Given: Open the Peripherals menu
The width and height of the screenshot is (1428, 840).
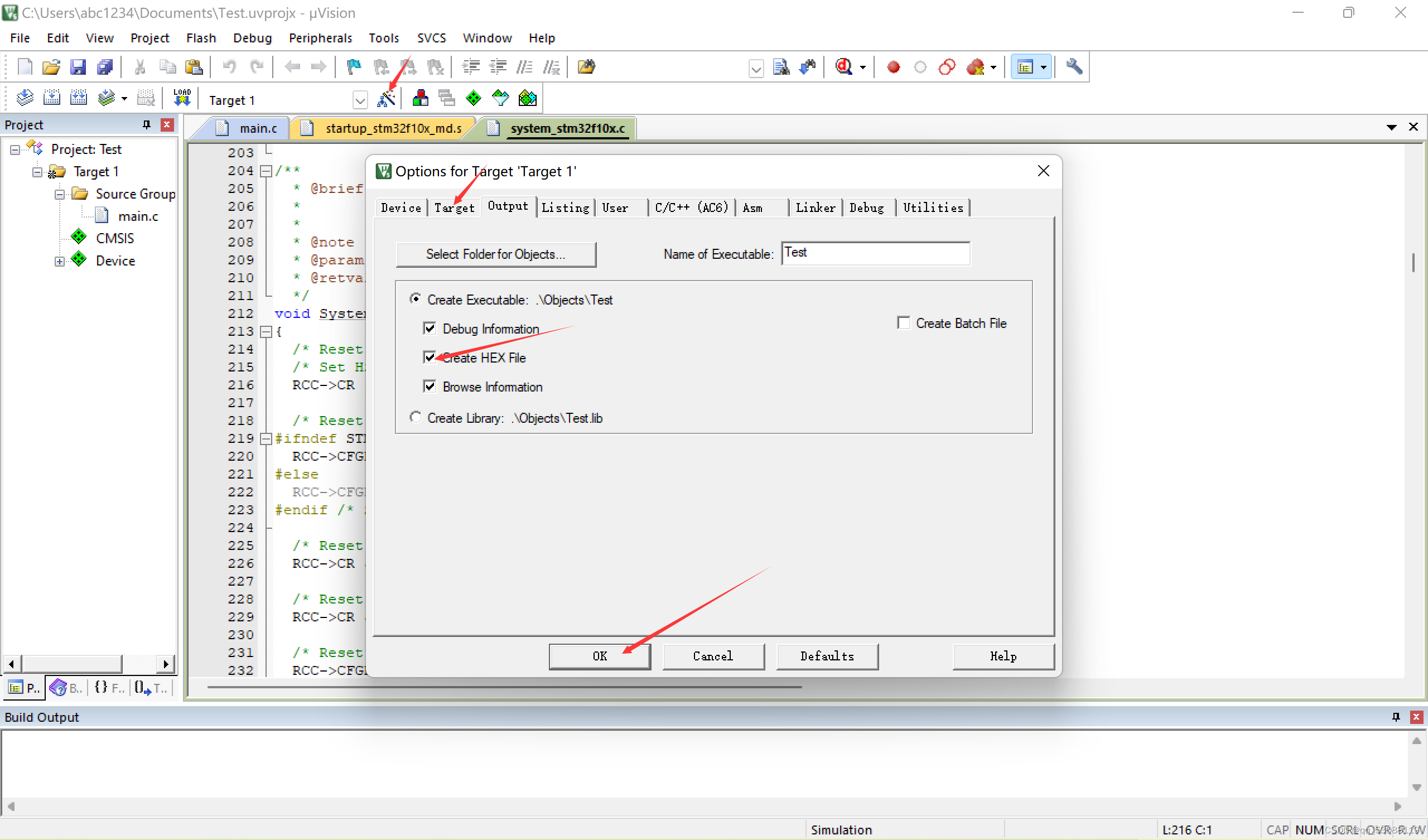Looking at the screenshot, I should tap(320, 38).
